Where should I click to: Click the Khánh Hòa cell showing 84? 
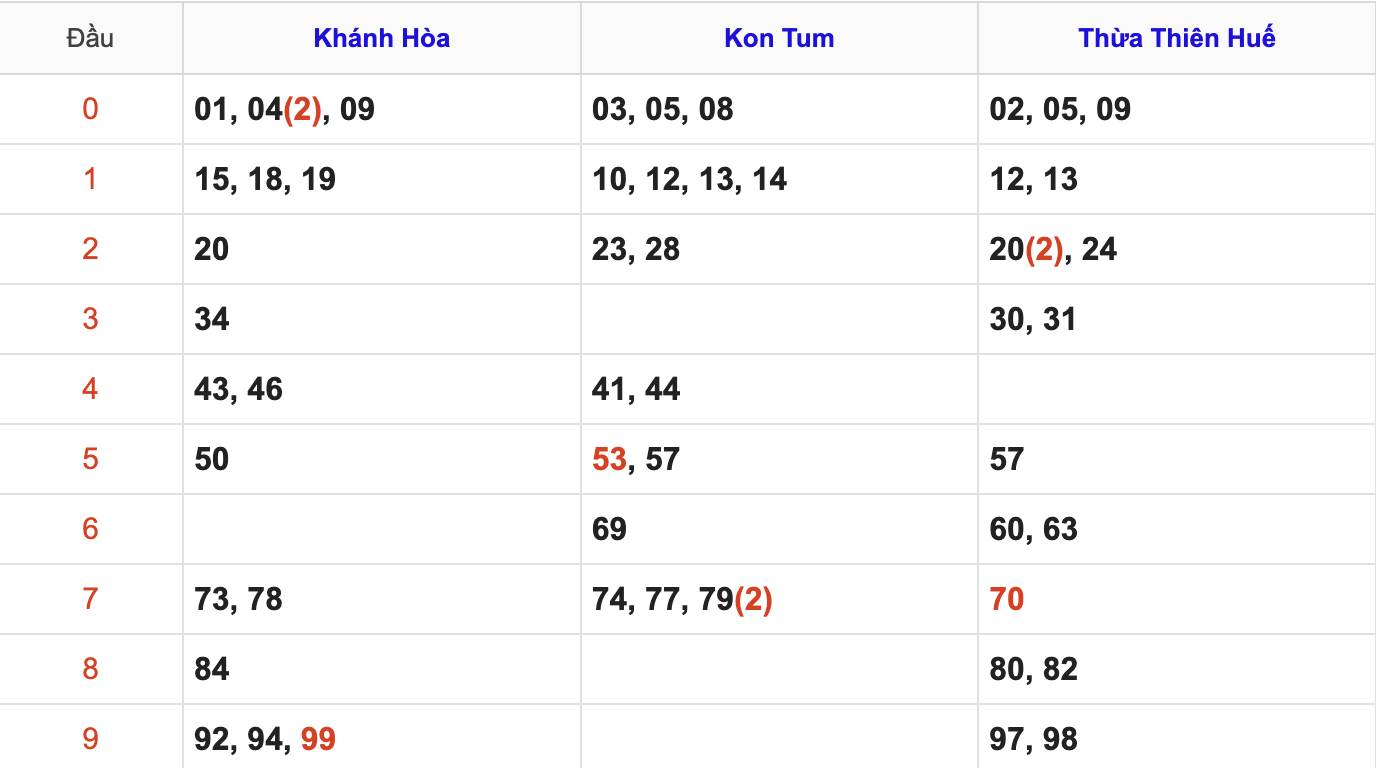(382, 669)
